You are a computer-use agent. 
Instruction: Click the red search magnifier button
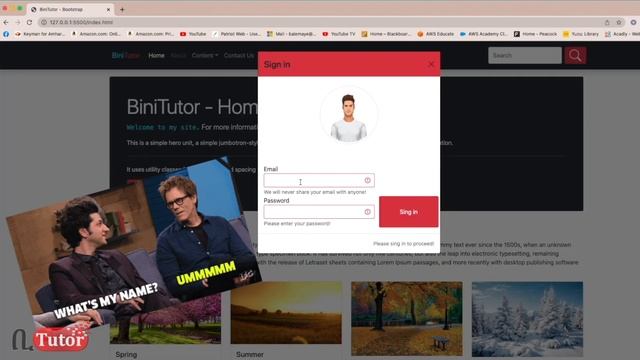click(575, 56)
